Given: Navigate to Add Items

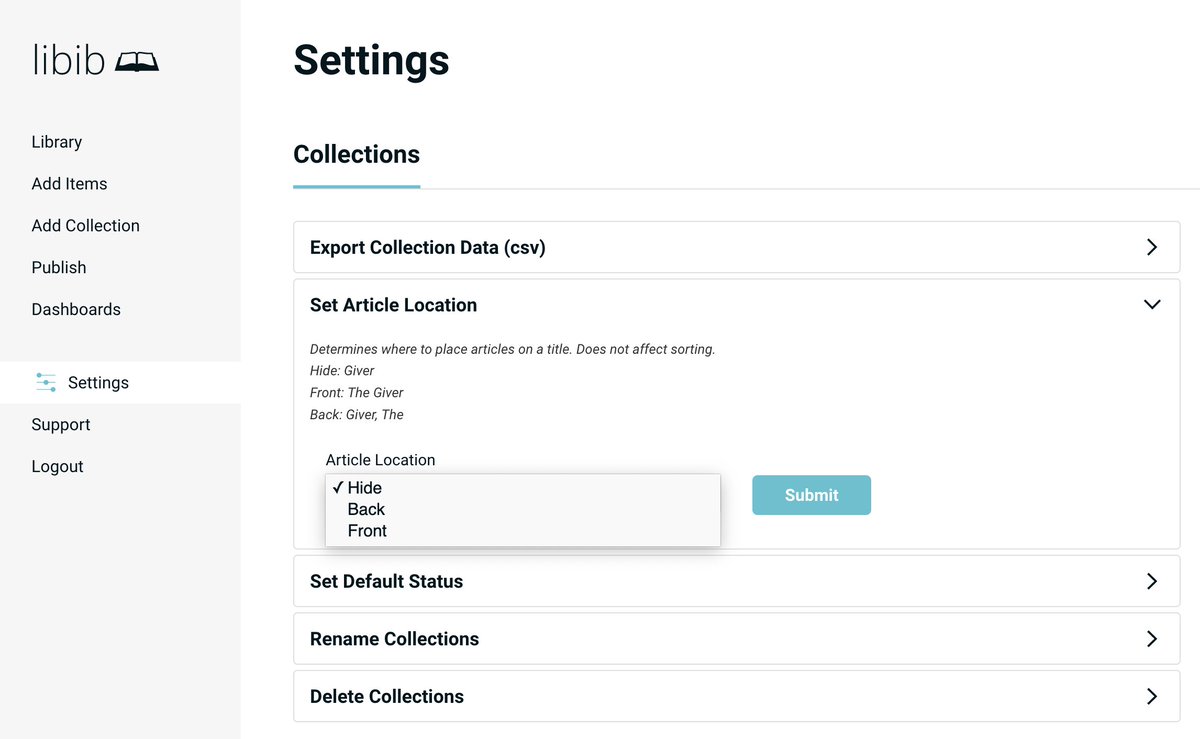Looking at the screenshot, I should tap(69, 183).
